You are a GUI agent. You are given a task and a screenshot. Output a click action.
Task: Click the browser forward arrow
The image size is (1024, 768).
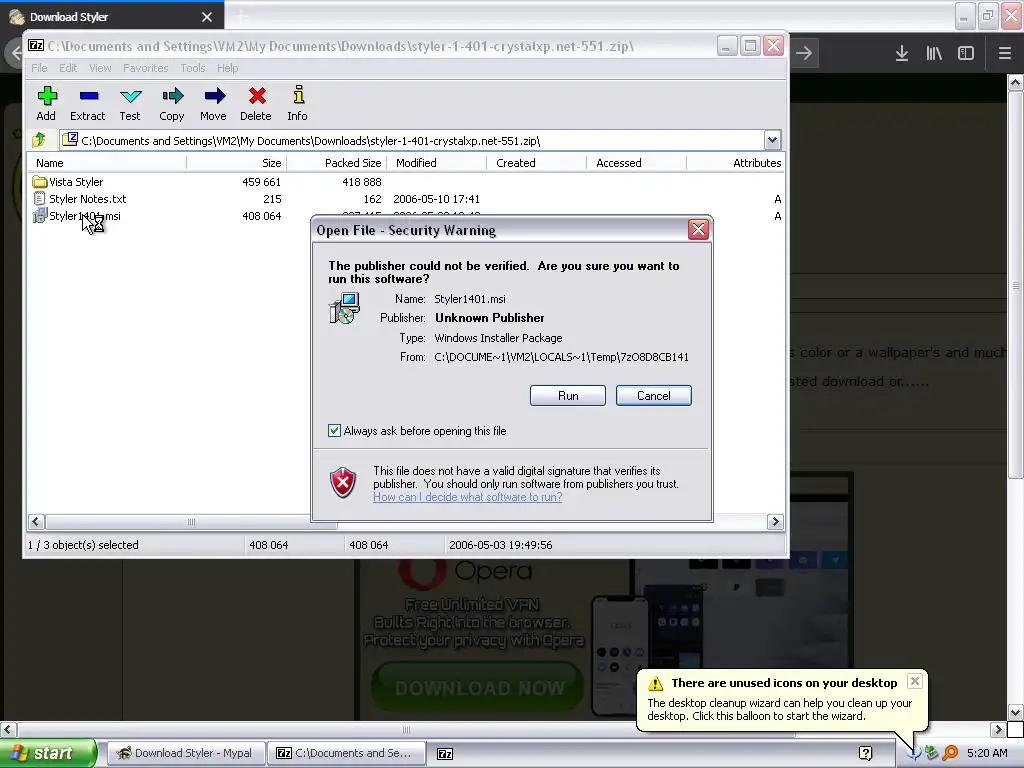804,53
